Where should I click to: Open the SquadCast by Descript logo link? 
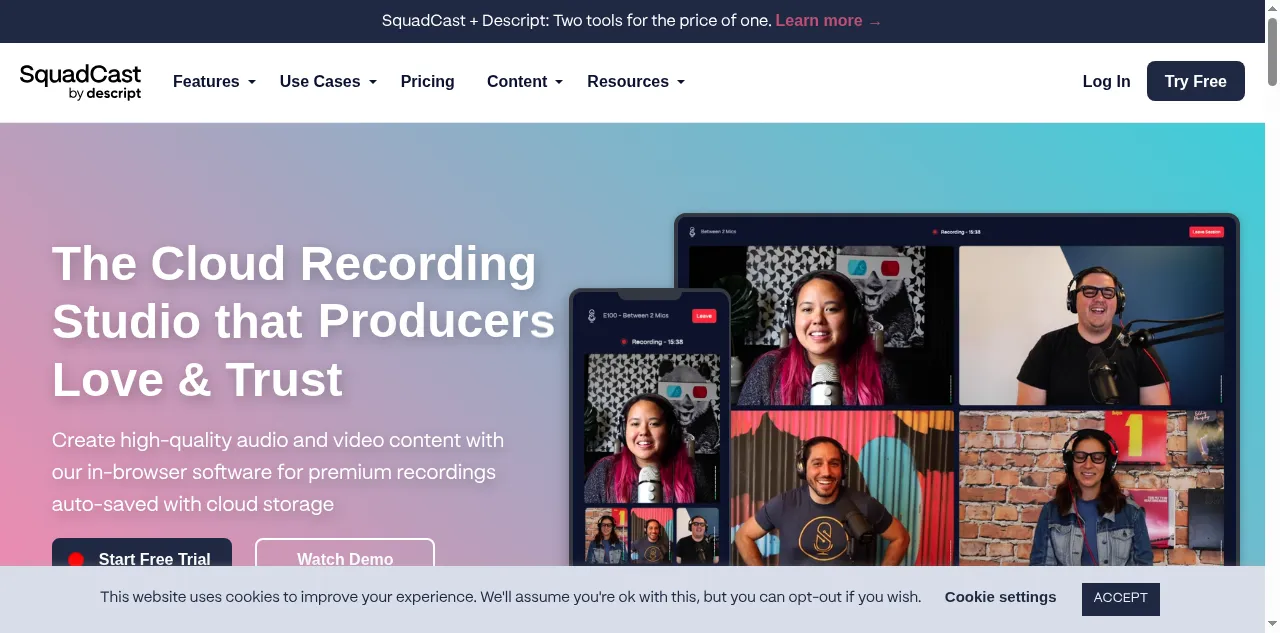click(80, 82)
